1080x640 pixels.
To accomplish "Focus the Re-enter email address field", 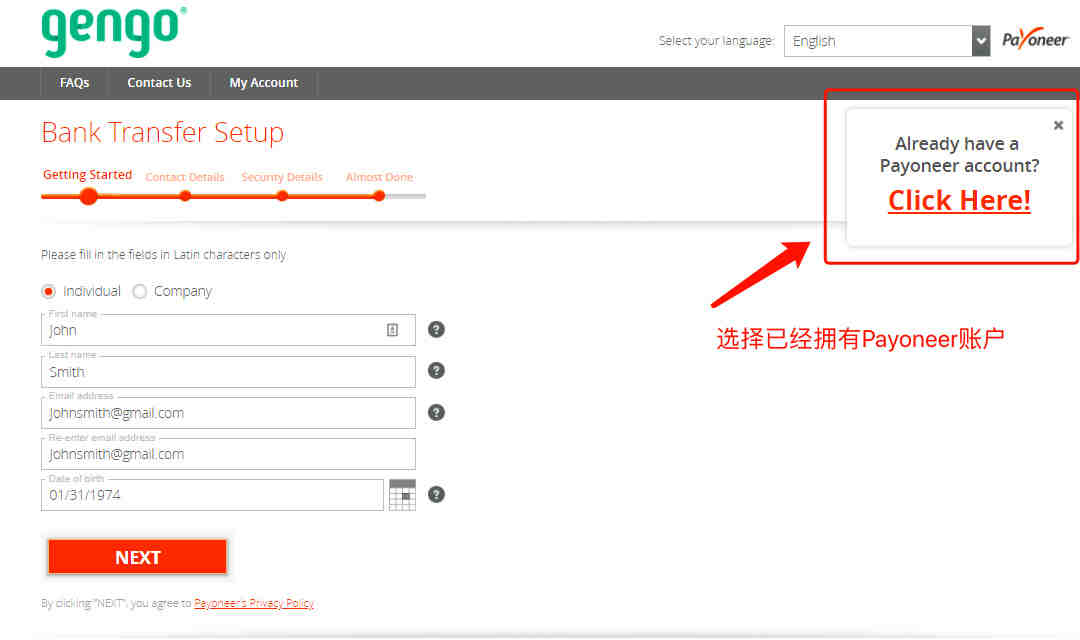I will coord(228,454).
